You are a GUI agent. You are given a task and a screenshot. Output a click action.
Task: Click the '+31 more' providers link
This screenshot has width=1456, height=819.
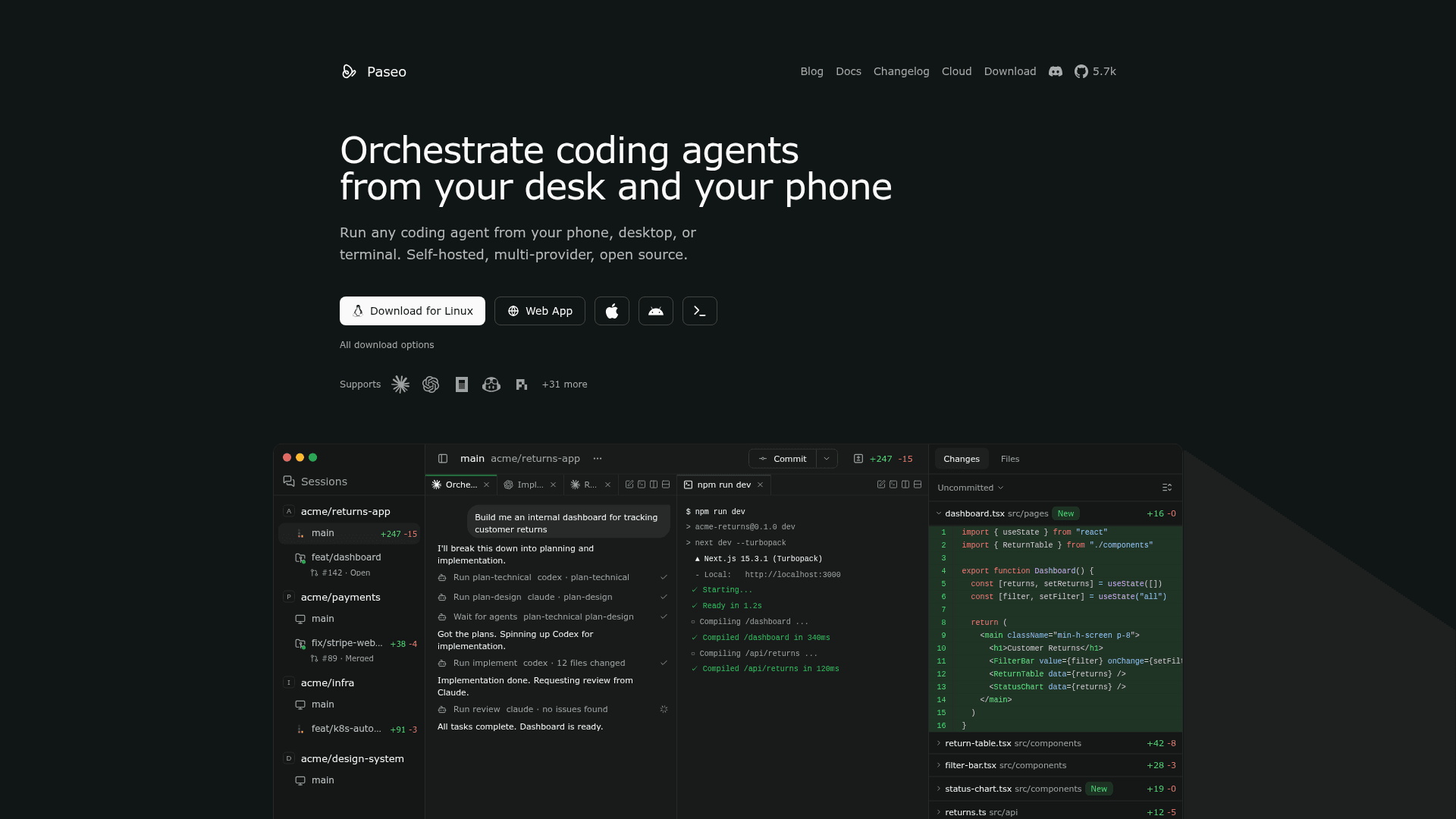[564, 384]
